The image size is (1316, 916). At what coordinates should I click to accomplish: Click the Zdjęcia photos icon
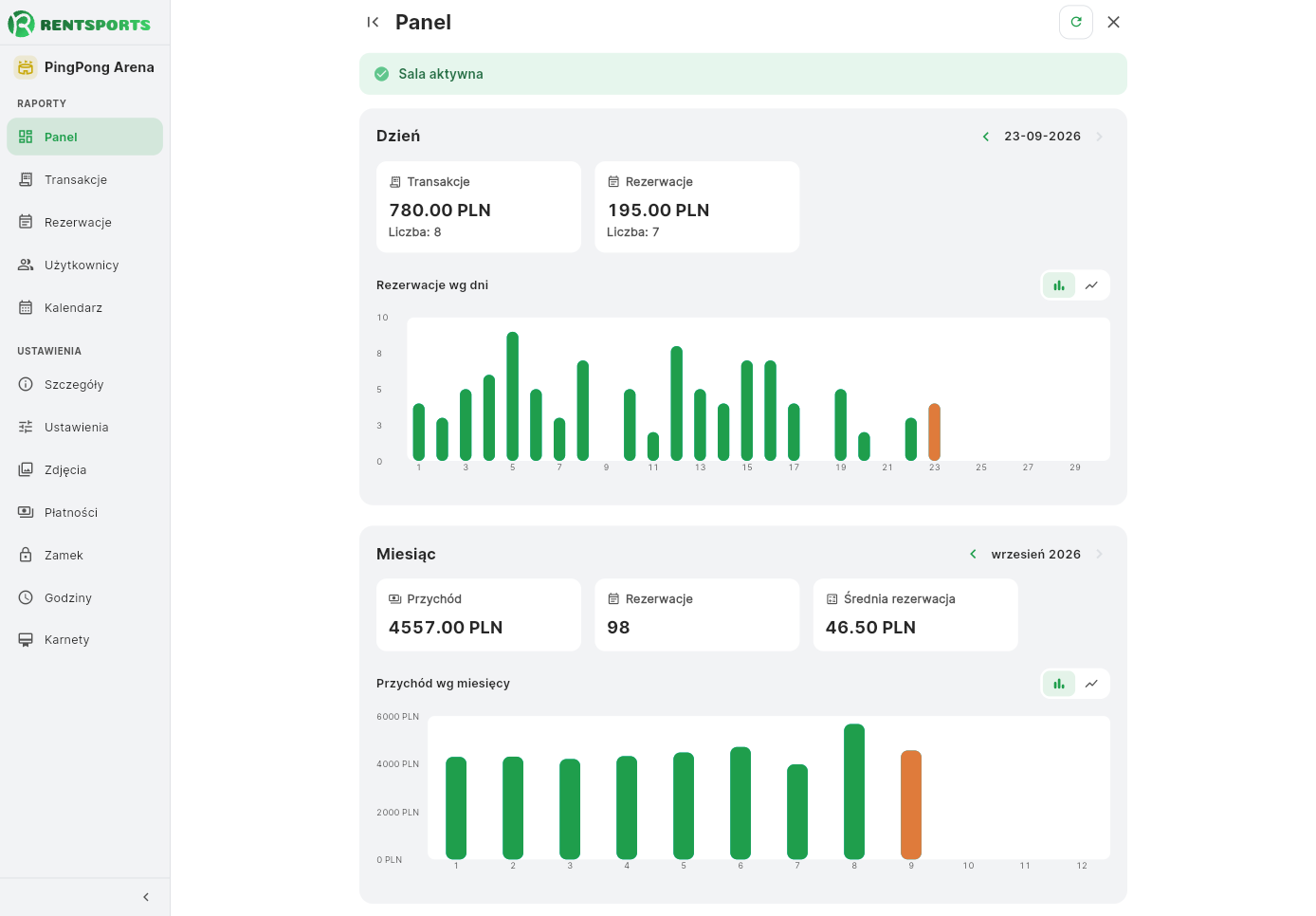(x=26, y=469)
